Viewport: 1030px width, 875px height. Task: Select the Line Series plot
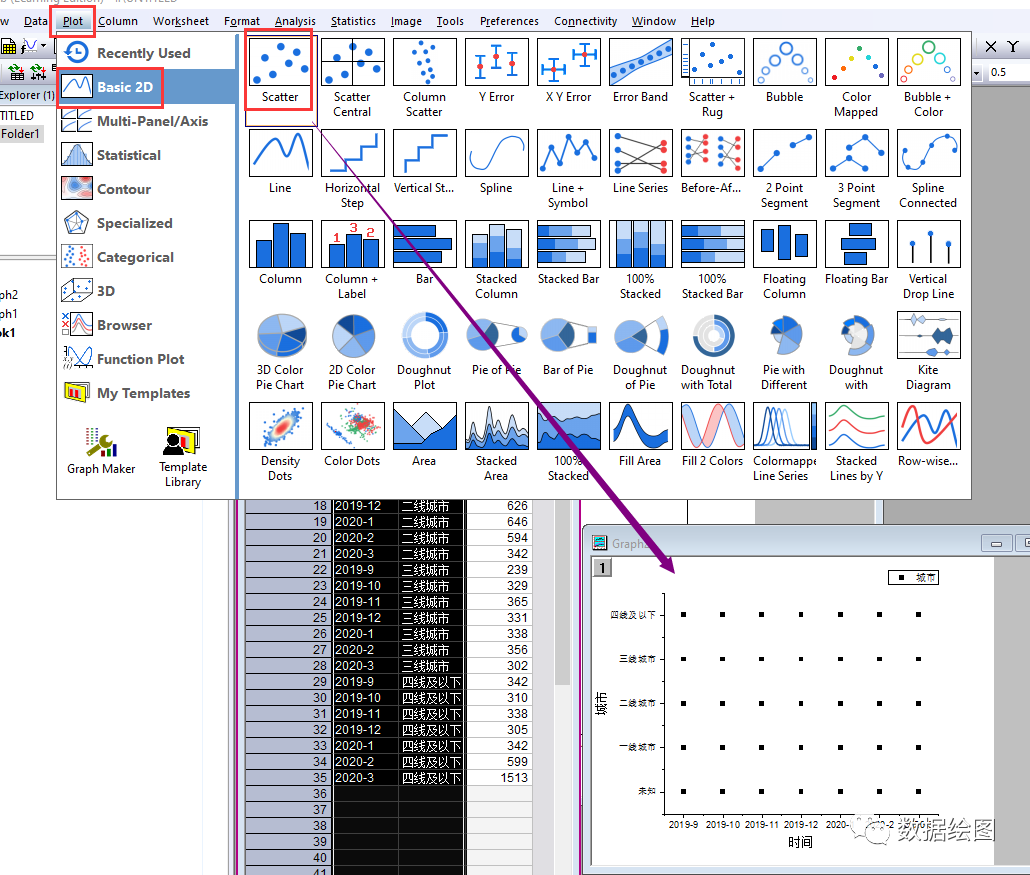(640, 162)
